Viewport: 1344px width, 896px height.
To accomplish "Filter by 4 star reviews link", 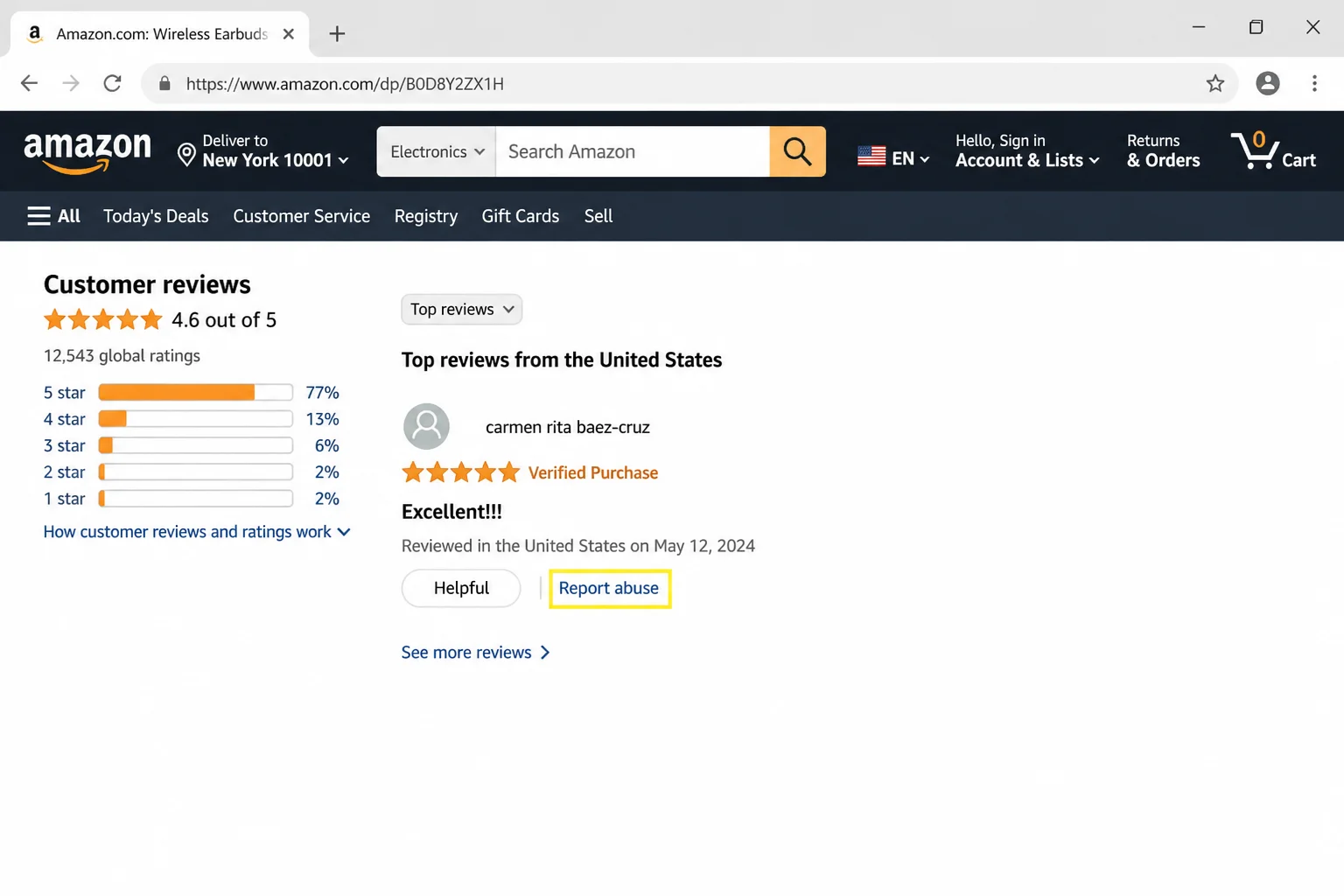I will pos(65,419).
